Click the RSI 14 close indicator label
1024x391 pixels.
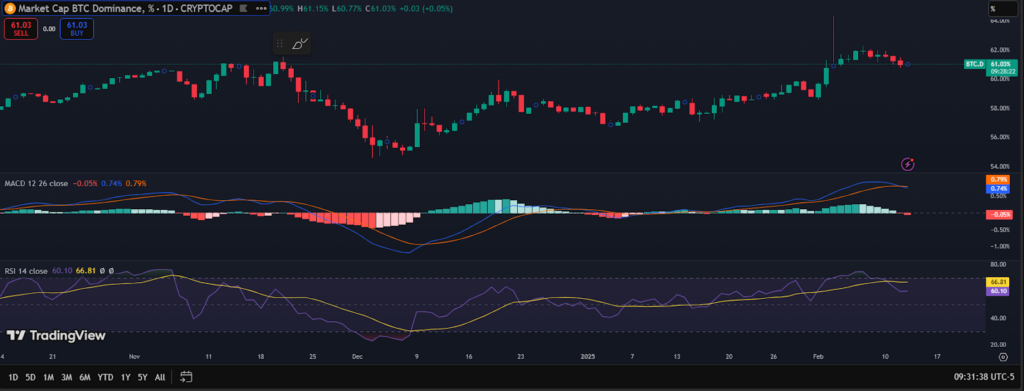[x=26, y=270]
